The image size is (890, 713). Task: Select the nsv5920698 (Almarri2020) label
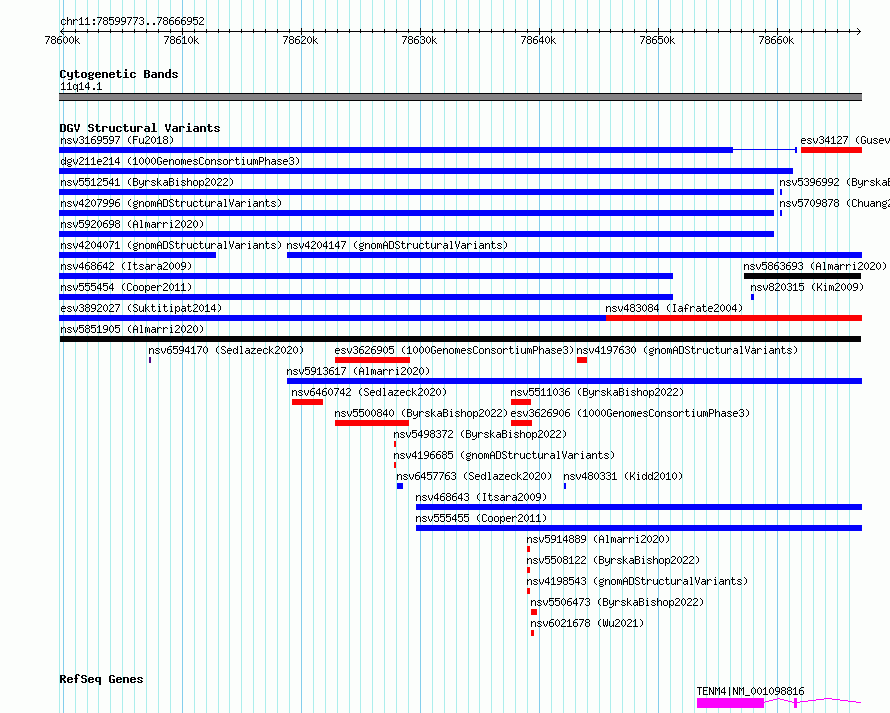(x=132, y=224)
